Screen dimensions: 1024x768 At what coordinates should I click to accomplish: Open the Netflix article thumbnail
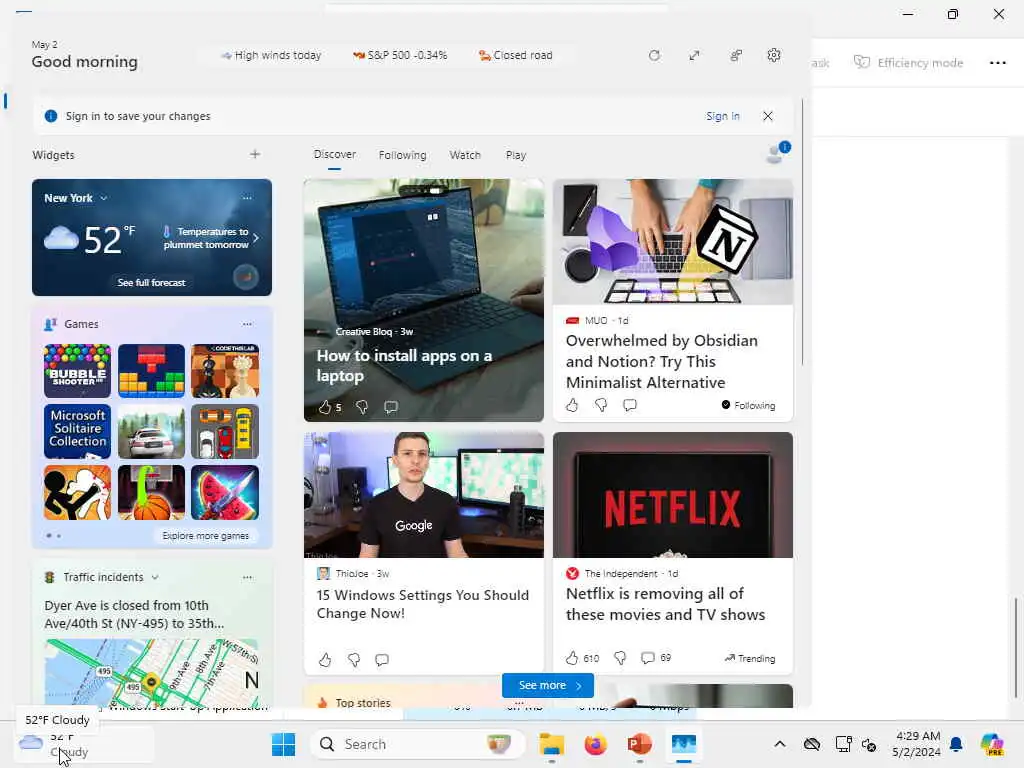coord(673,495)
